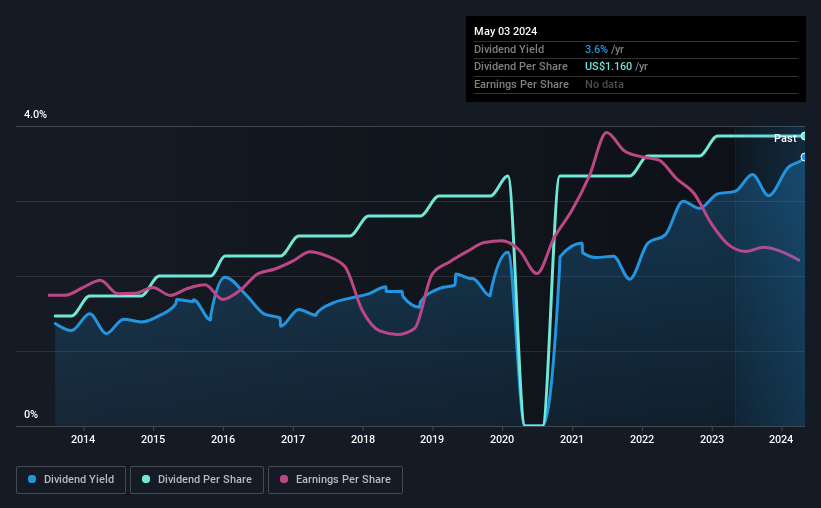Click the May 03 2024 tooltip date

(x=505, y=31)
